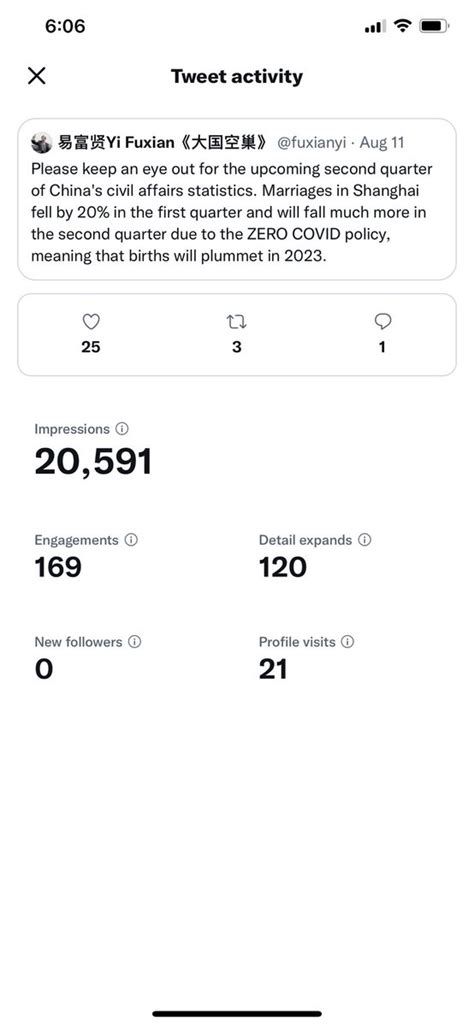Screen dimensions: 474x1026
Task: Open info icon next to Engagements
Action: (x=131, y=540)
